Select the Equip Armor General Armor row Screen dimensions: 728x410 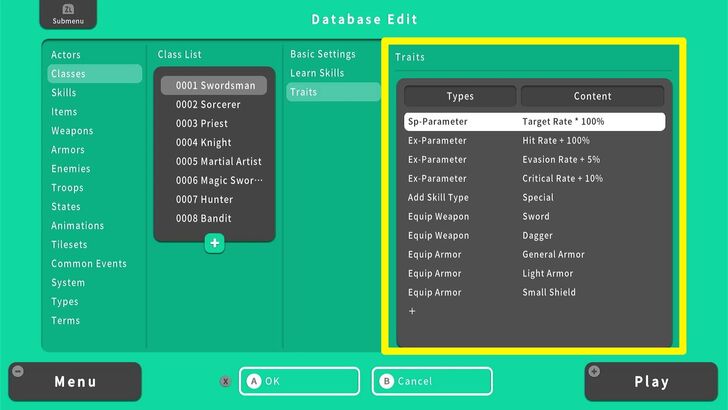534,255
